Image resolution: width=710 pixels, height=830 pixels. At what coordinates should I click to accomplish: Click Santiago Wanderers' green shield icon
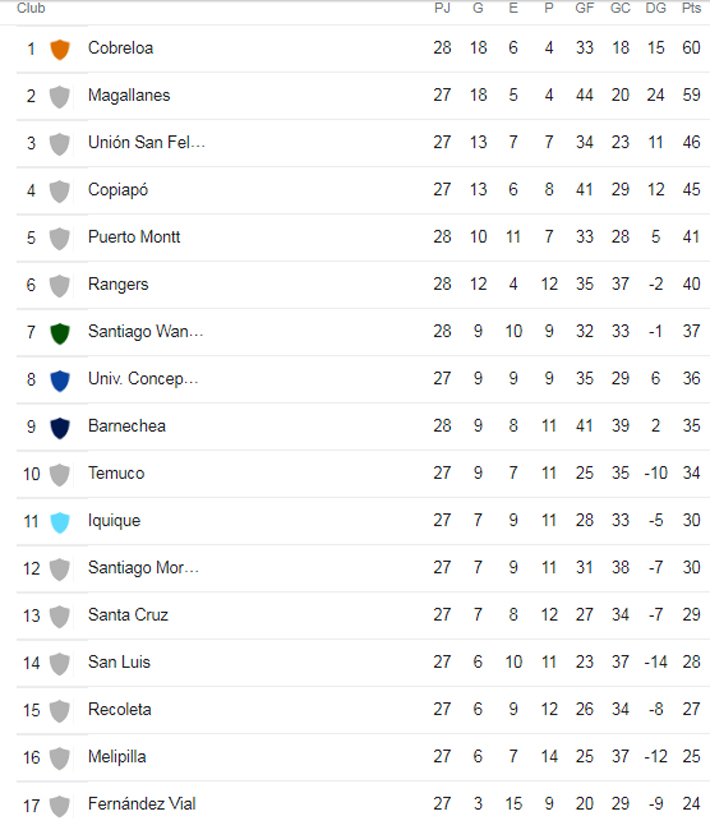[60, 333]
